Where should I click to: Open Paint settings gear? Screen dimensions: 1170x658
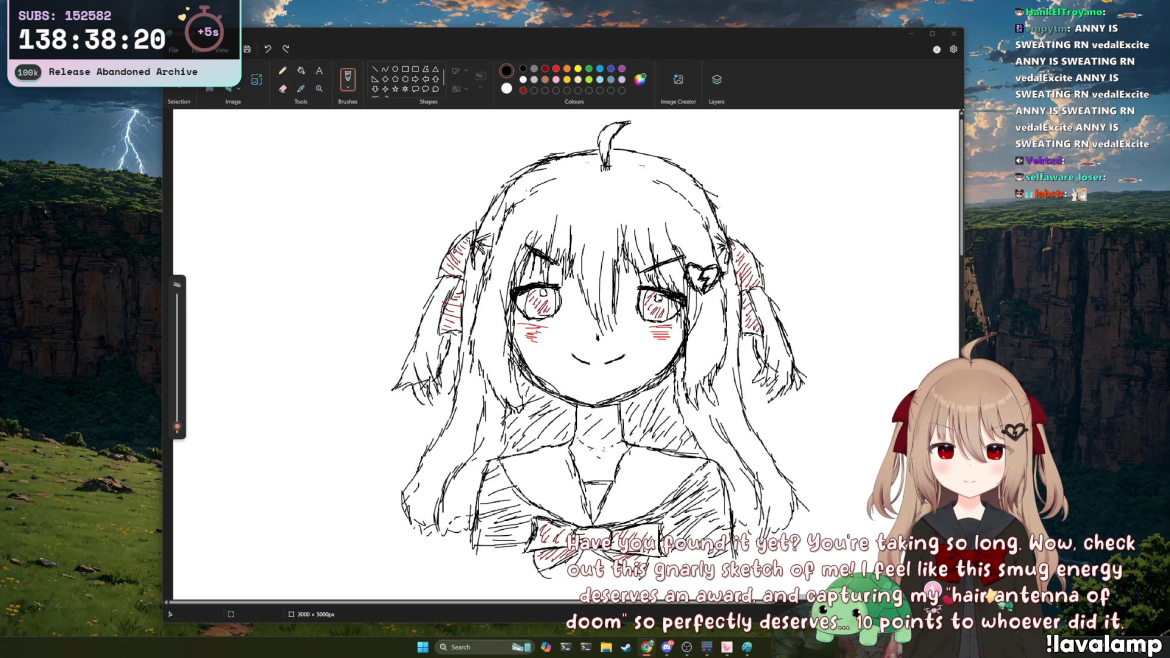[x=953, y=49]
